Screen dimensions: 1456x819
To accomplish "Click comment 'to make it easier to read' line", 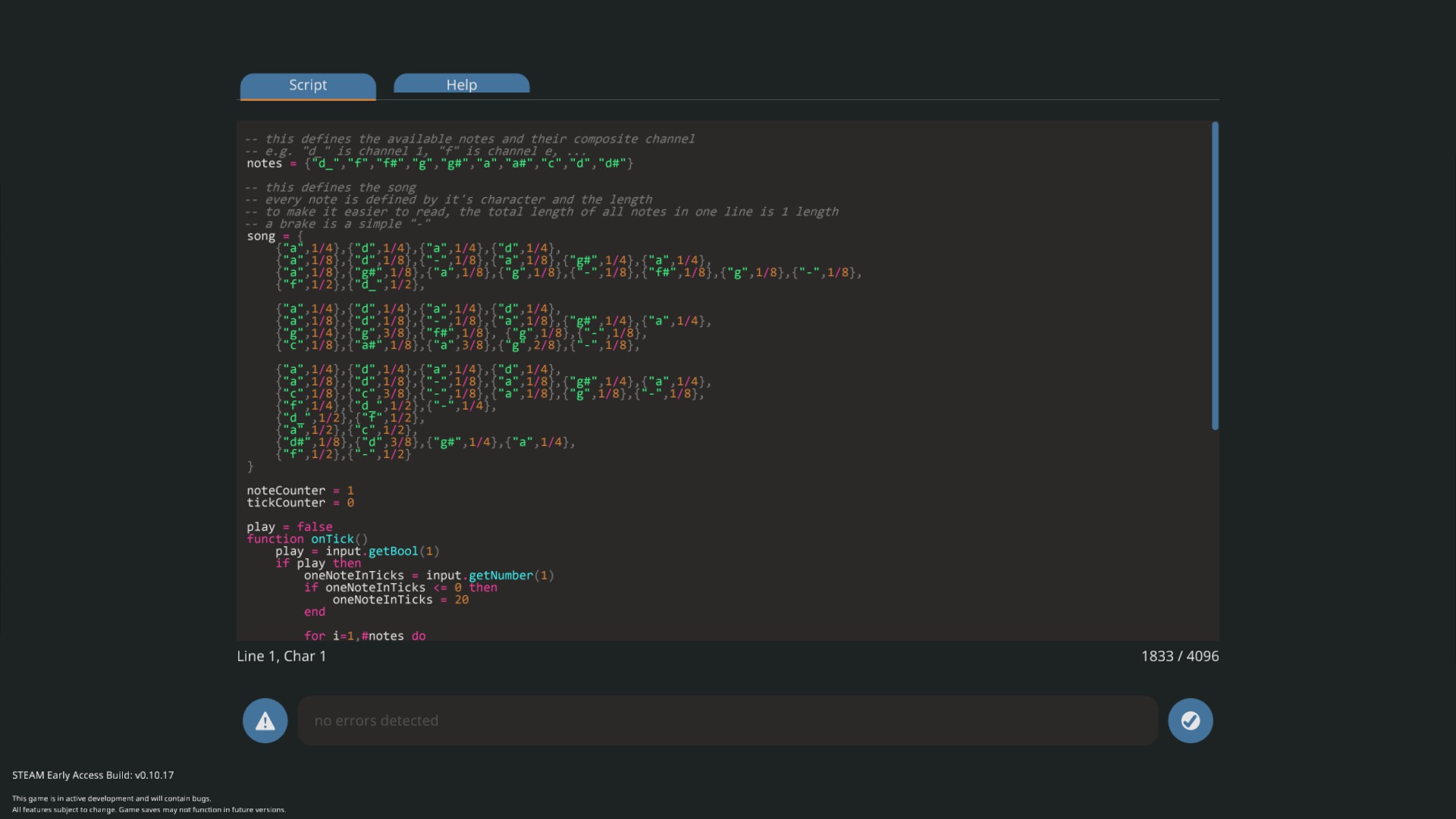I will tap(541, 212).
